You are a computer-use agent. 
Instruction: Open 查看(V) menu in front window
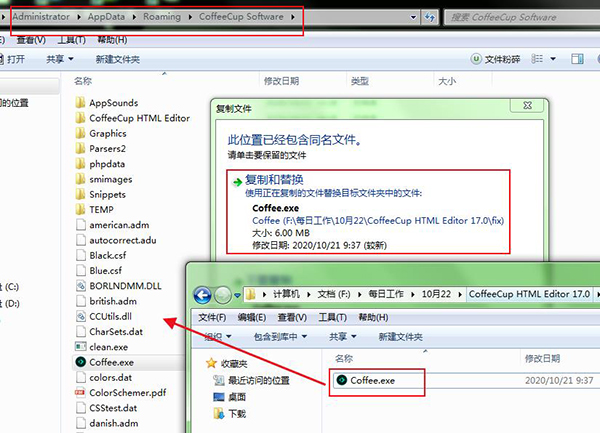click(292, 317)
